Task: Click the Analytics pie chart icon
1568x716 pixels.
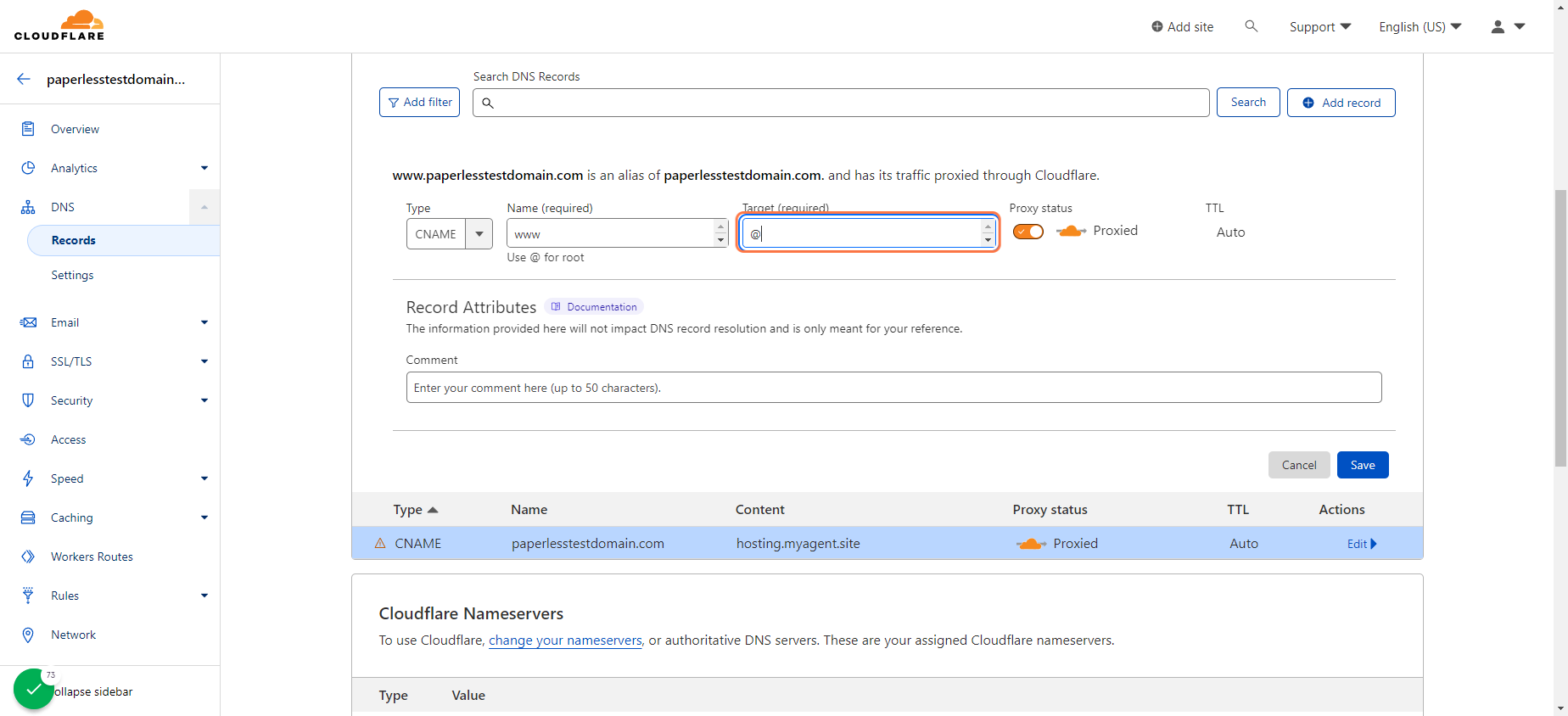Action: pos(28,168)
